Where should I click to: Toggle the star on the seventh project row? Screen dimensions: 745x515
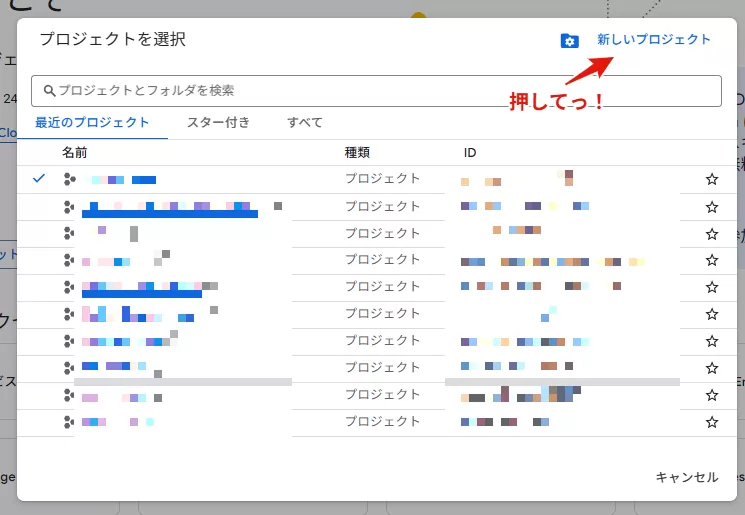click(x=712, y=341)
